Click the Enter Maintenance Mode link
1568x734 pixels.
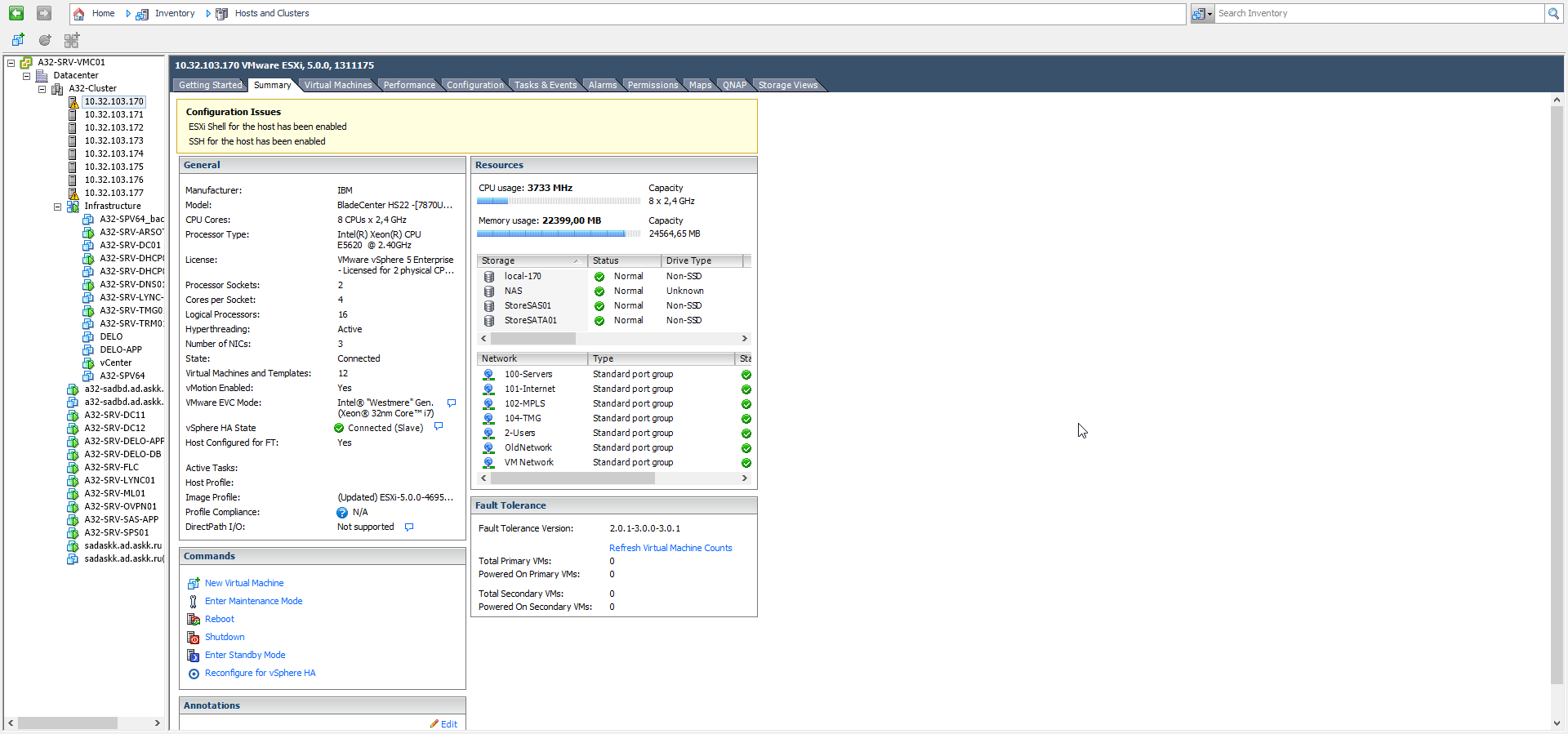[253, 601]
